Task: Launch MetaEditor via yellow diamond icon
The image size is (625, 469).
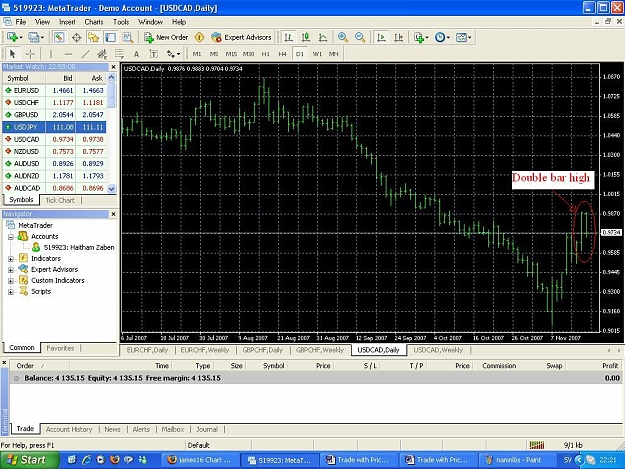Action: [199, 37]
